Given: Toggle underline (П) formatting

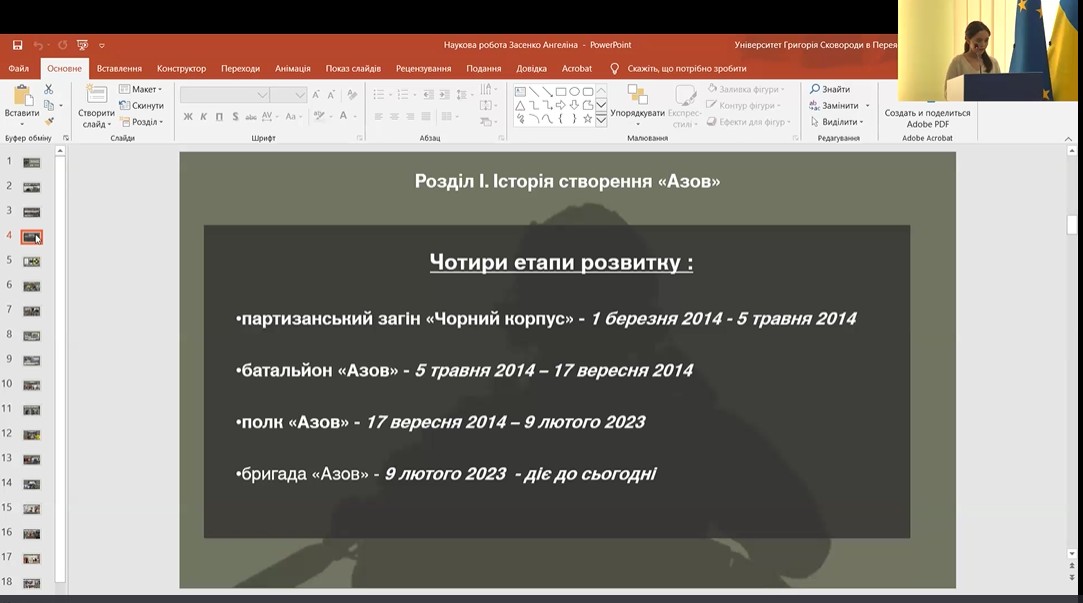Looking at the screenshot, I should (x=220, y=117).
